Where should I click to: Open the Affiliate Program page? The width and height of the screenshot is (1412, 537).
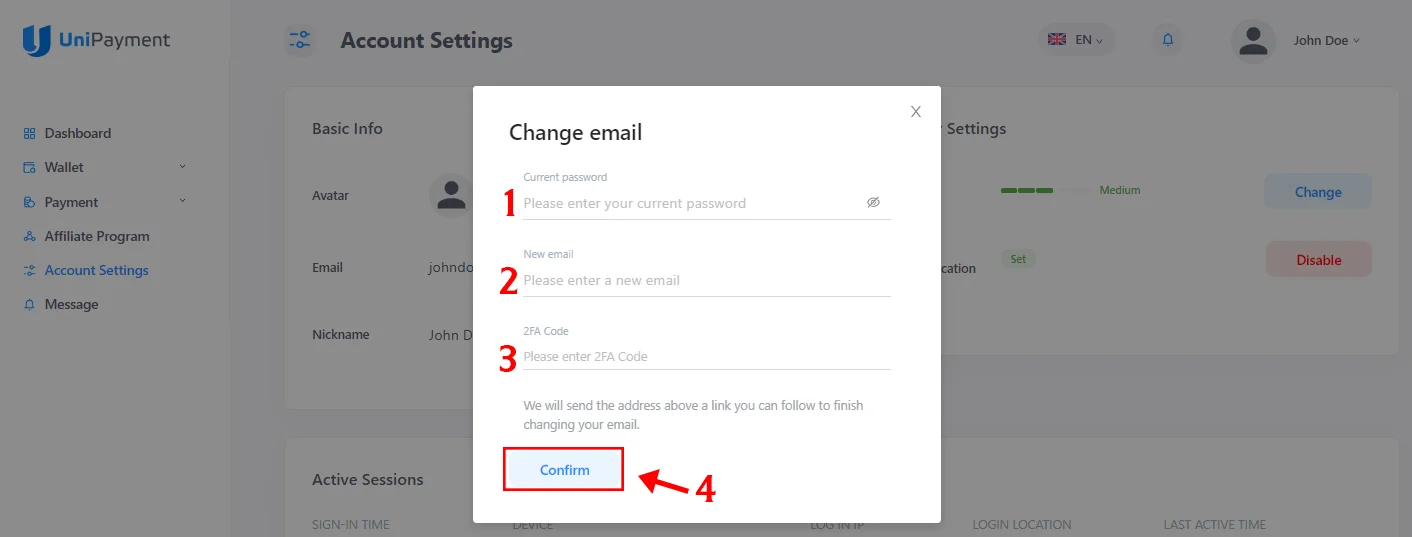[96, 236]
